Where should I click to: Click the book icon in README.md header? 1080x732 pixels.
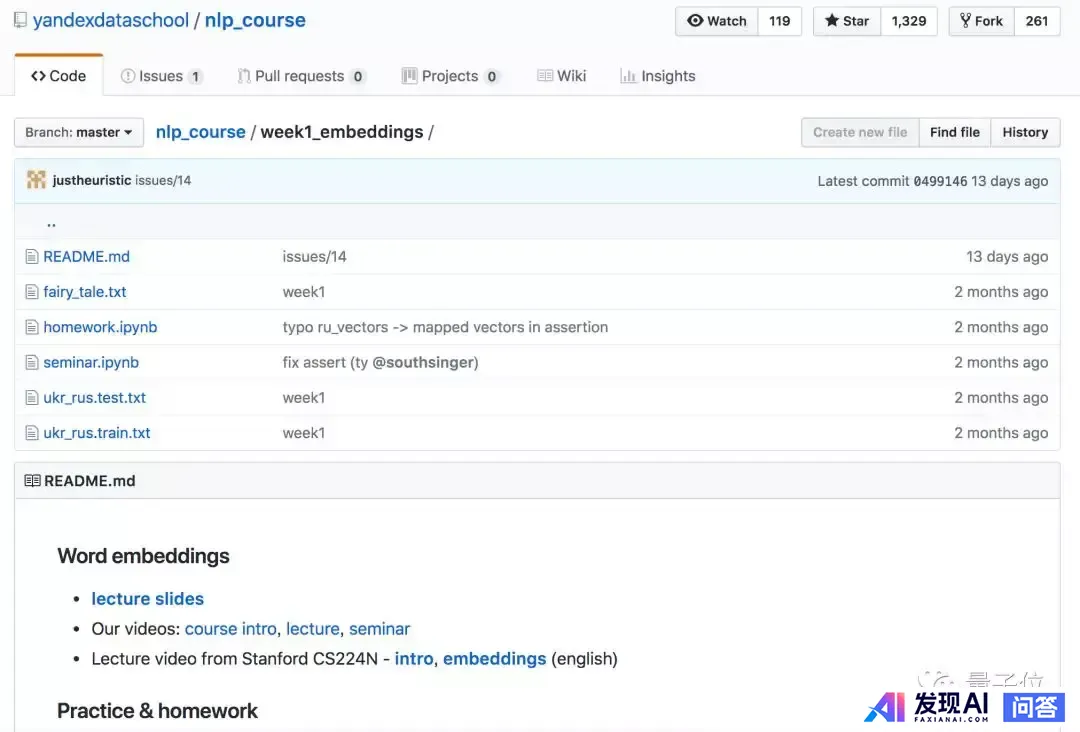(x=32, y=481)
